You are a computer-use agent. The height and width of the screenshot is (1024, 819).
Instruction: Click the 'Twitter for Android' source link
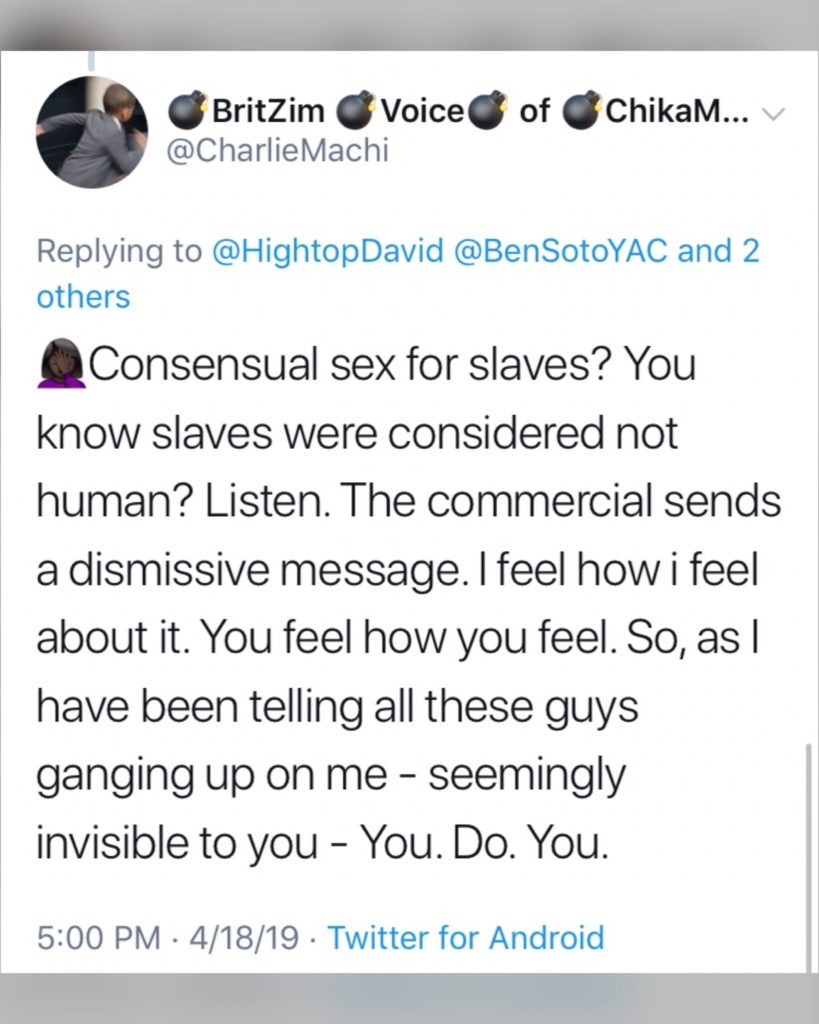coord(466,938)
